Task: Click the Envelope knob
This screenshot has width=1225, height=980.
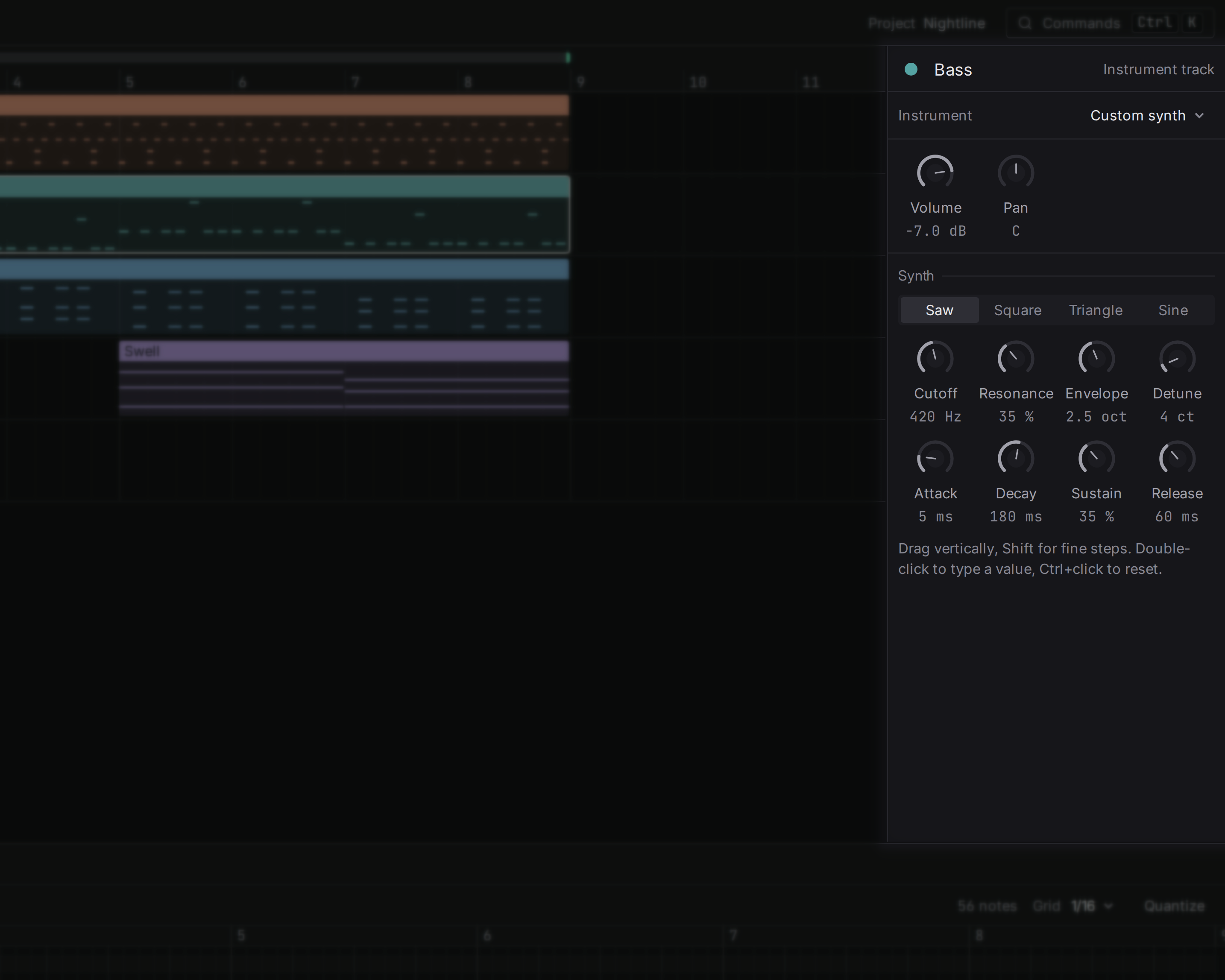Action: pyautogui.click(x=1096, y=358)
